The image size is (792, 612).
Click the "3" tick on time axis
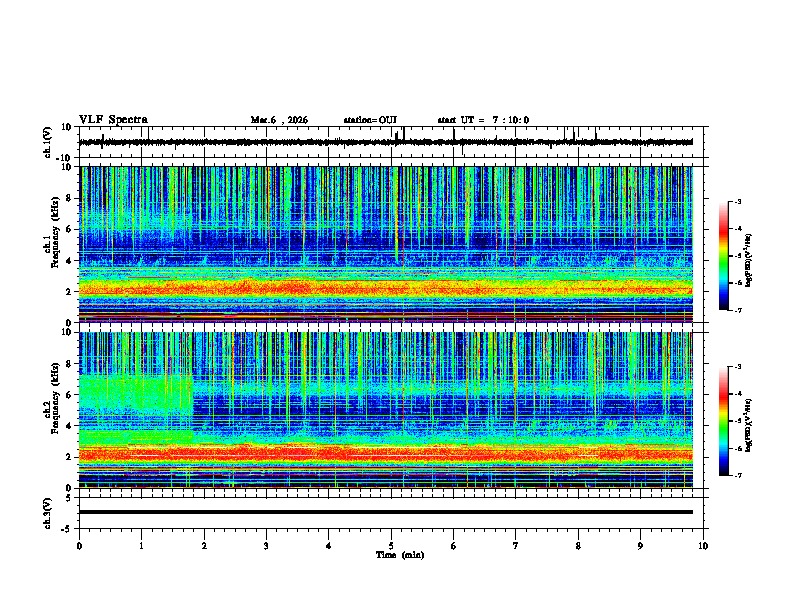(266, 546)
